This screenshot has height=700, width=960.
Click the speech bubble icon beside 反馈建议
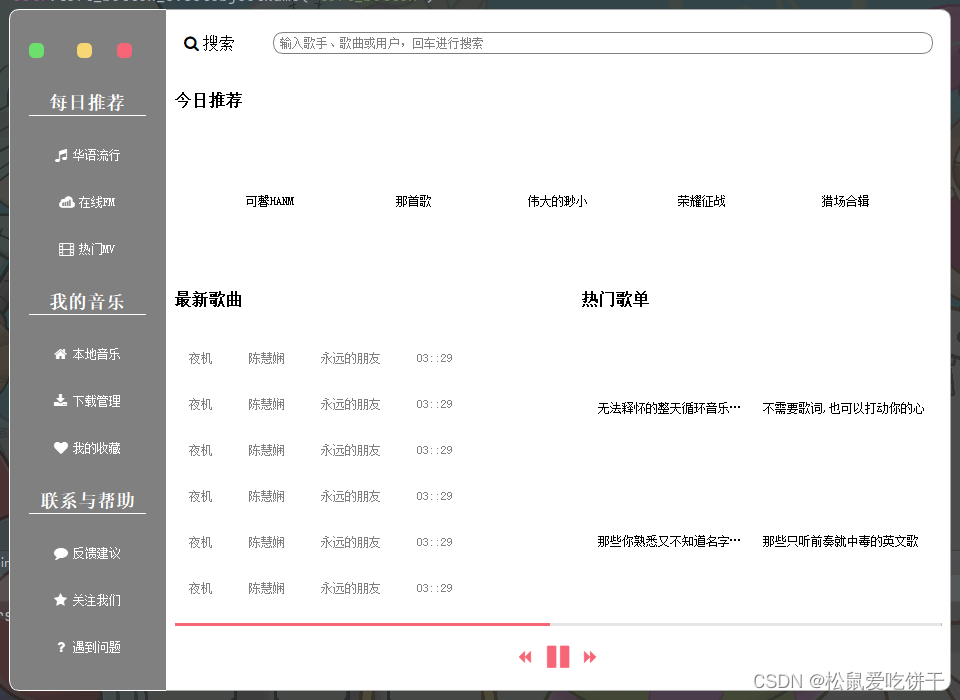tap(61, 554)
